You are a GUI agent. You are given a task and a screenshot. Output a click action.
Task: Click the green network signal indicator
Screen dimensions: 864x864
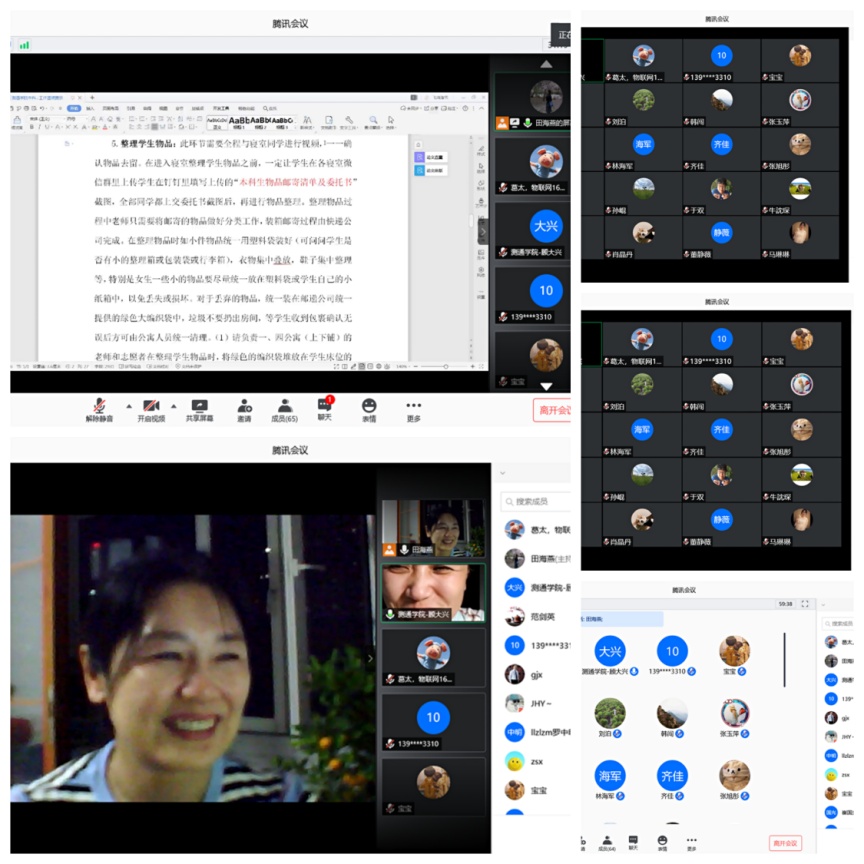pyautogui.click(x=24, y=45)
